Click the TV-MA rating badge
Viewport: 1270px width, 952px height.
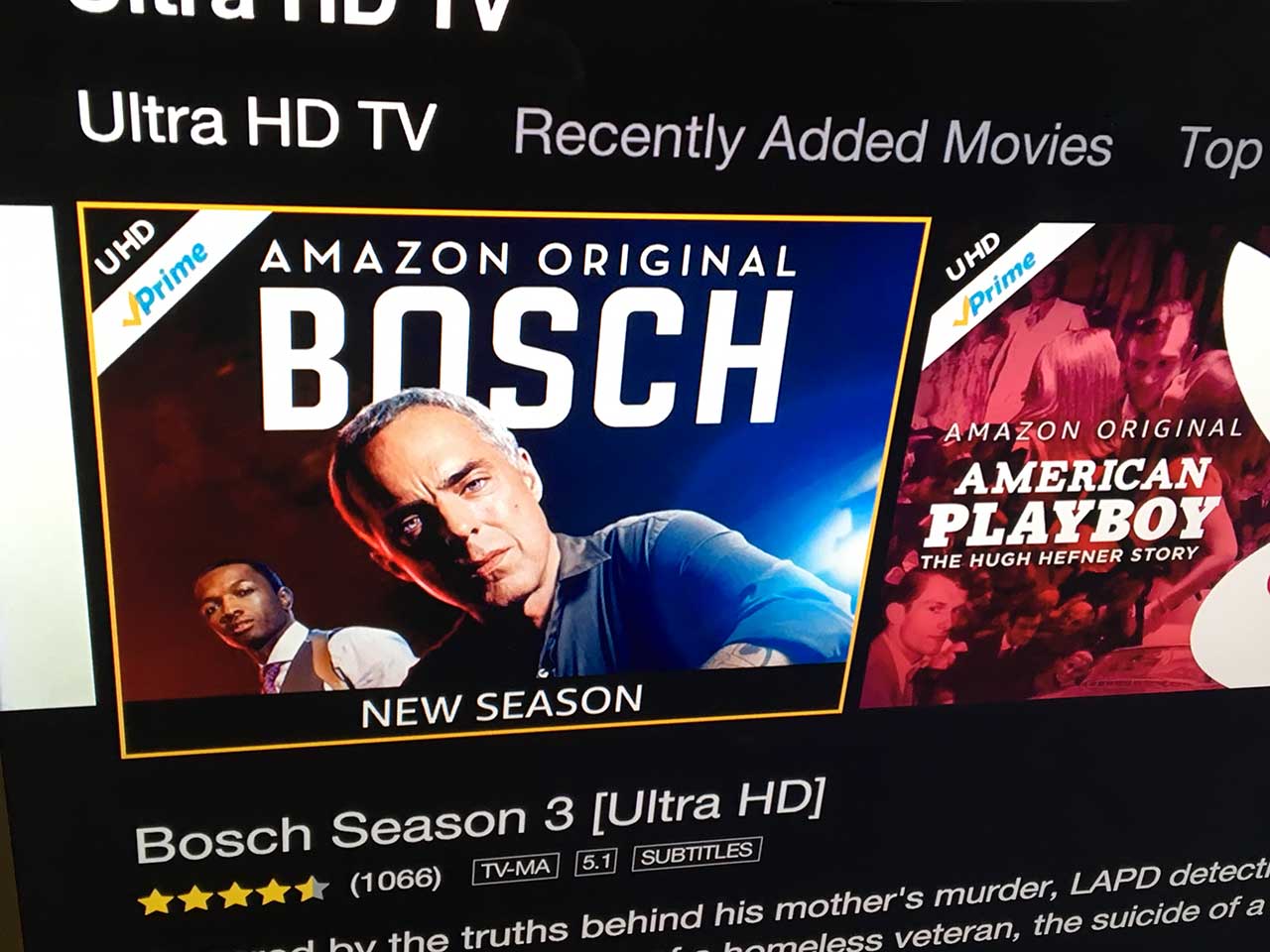click(515, 869)
